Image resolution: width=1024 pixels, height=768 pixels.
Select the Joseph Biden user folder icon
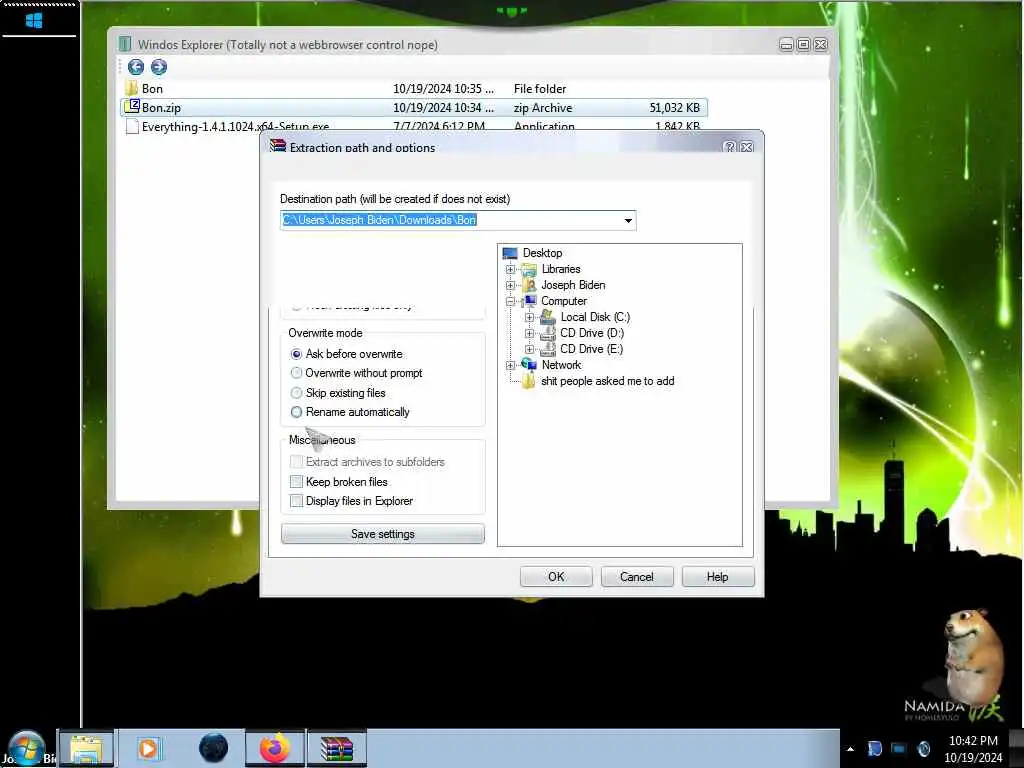[x=530, y=285]
